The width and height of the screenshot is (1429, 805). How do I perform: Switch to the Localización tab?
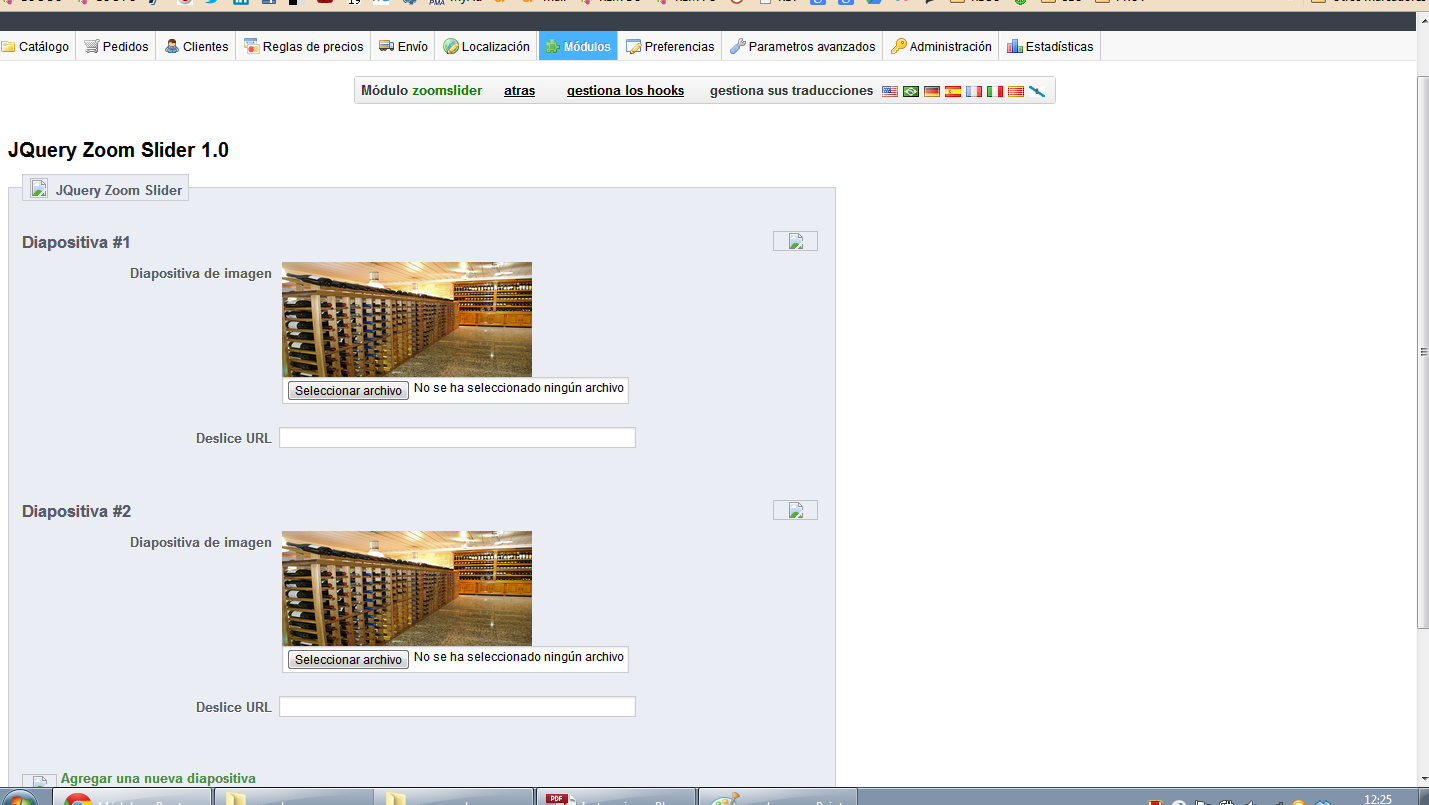pyautogui.click(x=487, y=47)
